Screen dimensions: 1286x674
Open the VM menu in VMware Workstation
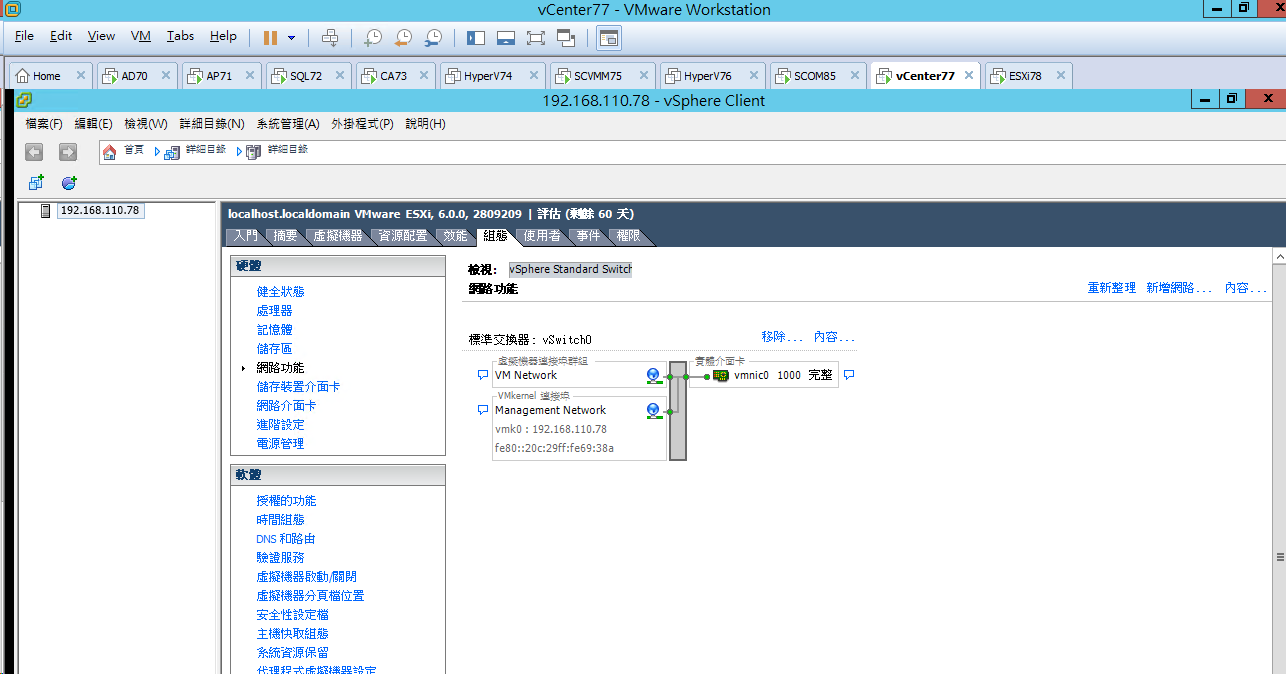tap(141, 36)
